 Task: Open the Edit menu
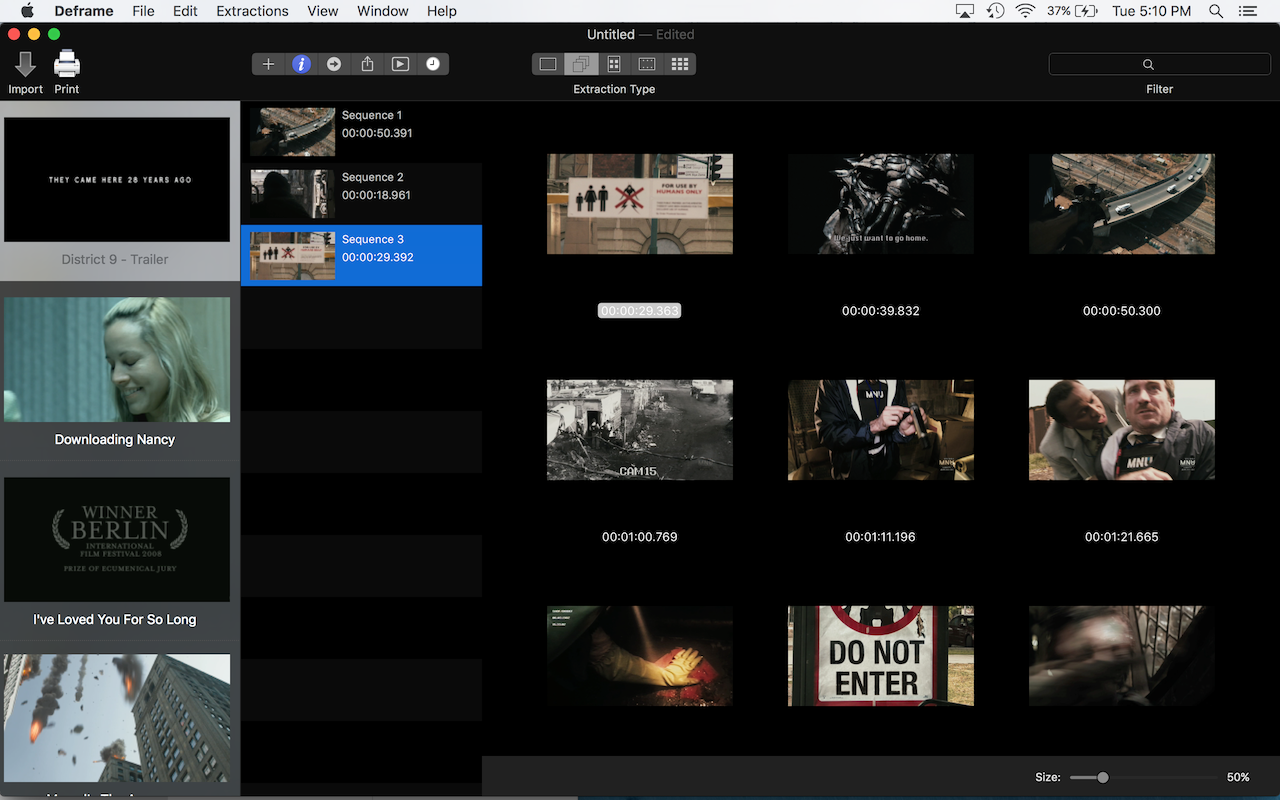(185, 11)
